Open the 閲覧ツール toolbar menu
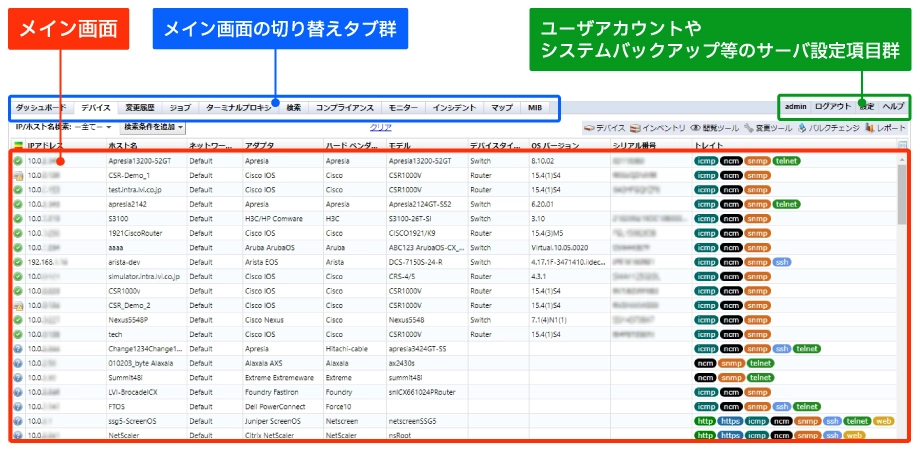This screenshot has height=450, width=920. (715, 127)
